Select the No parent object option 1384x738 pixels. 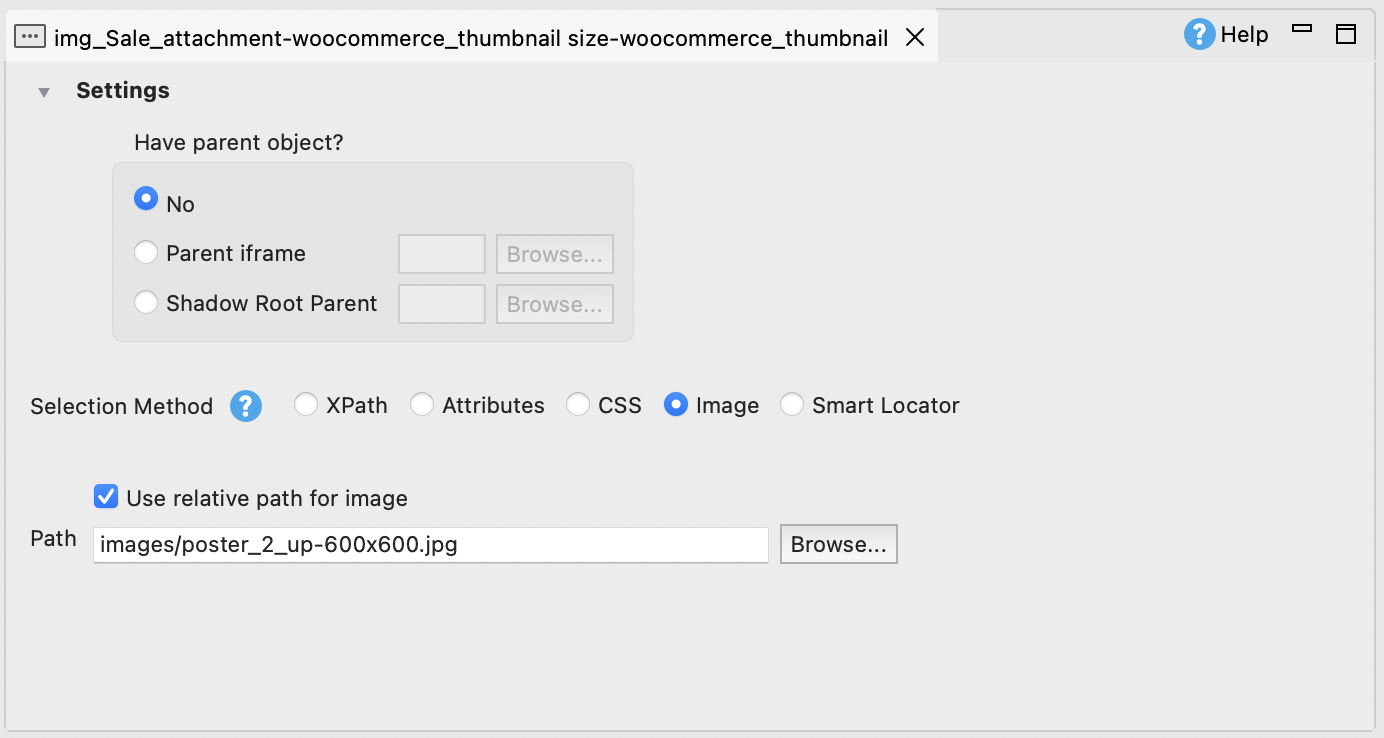pos(146,199)
